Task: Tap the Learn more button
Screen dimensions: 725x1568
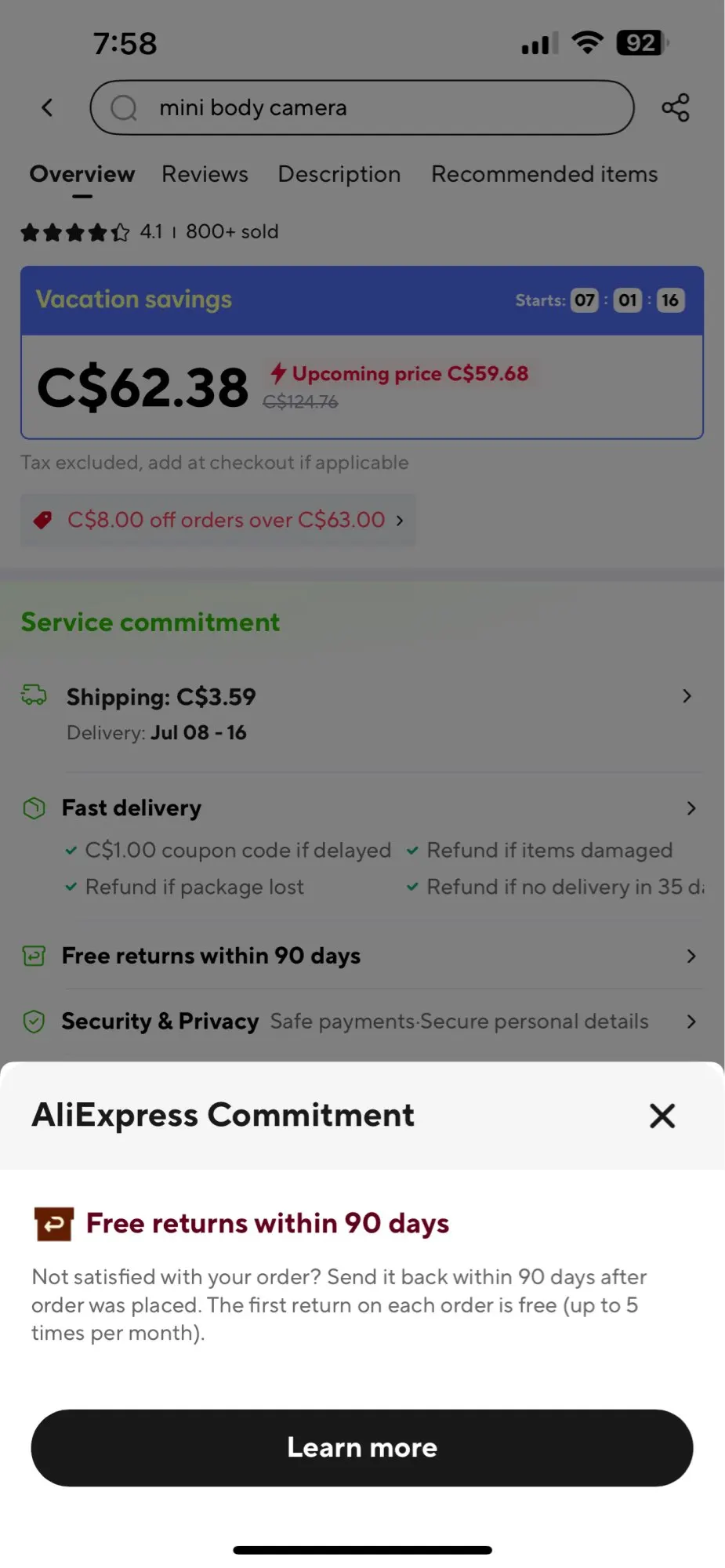Action: pos(362,1447)
